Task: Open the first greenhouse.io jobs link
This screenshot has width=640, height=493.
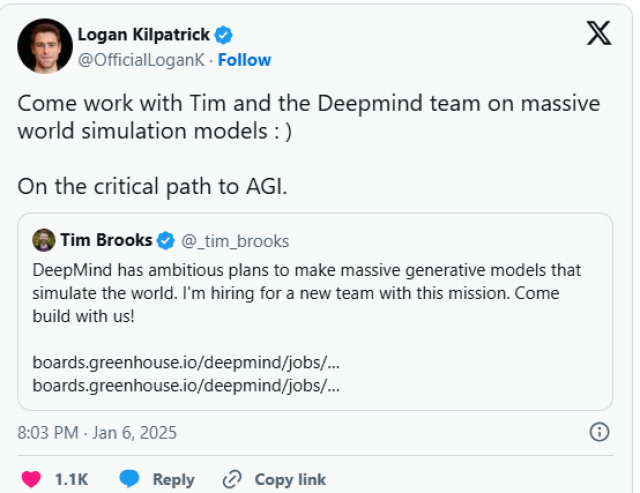Action: tap(186, 362)
